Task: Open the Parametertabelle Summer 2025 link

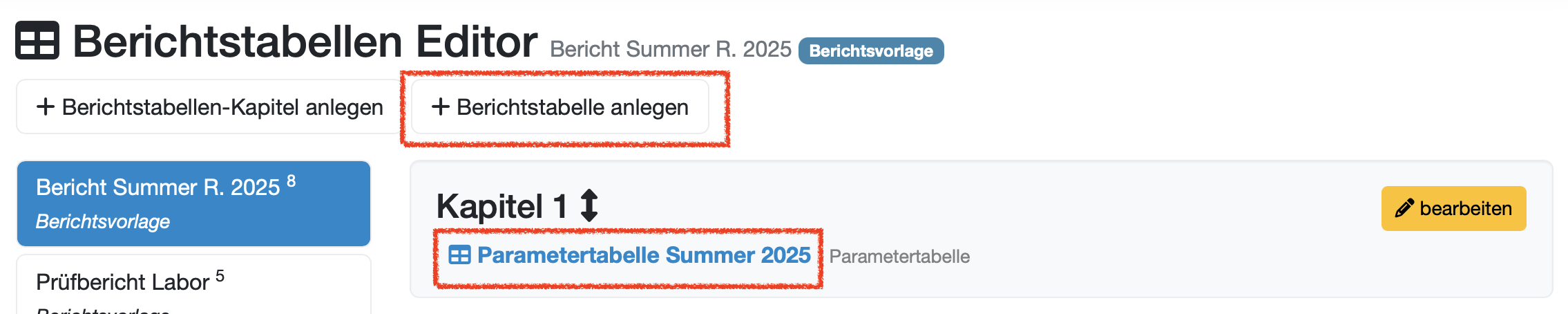Action: (x=643, y=255)
